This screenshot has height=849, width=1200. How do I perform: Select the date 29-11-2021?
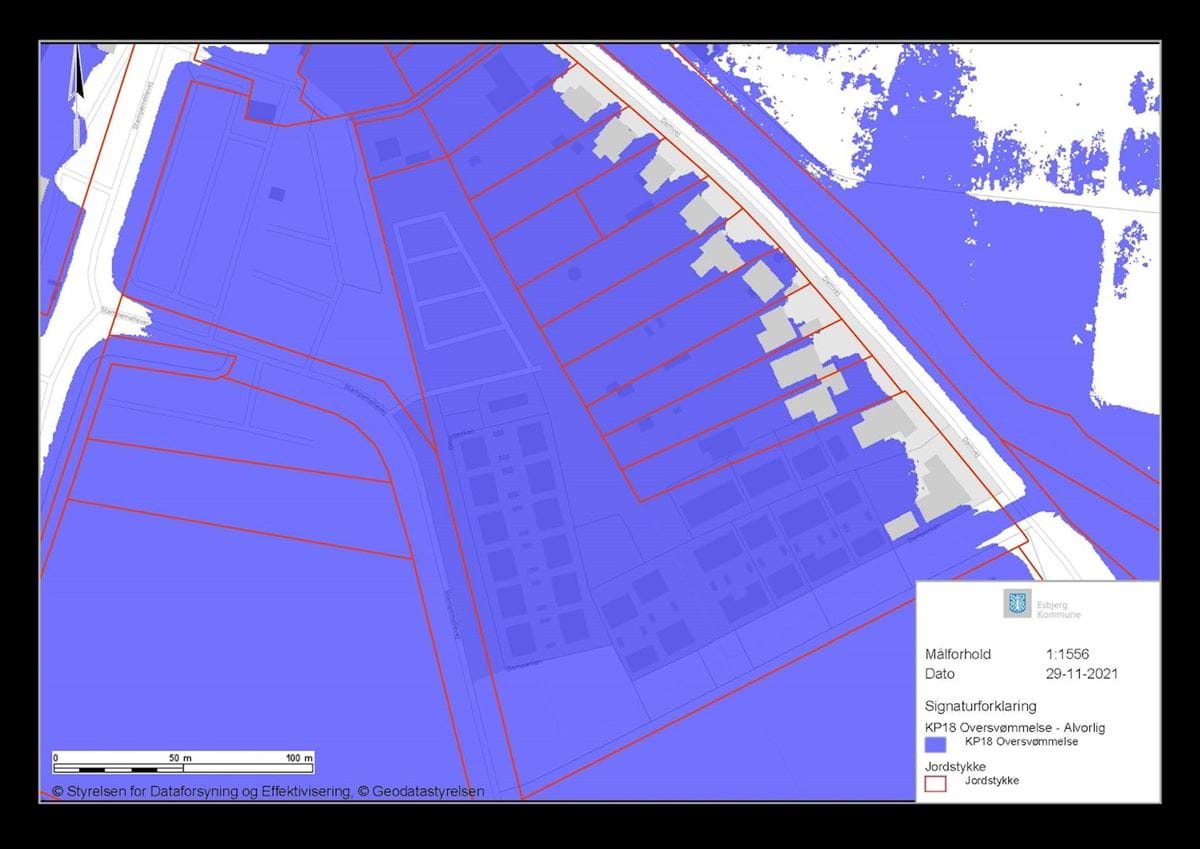pyautogui.click(x=1079, y=674)
